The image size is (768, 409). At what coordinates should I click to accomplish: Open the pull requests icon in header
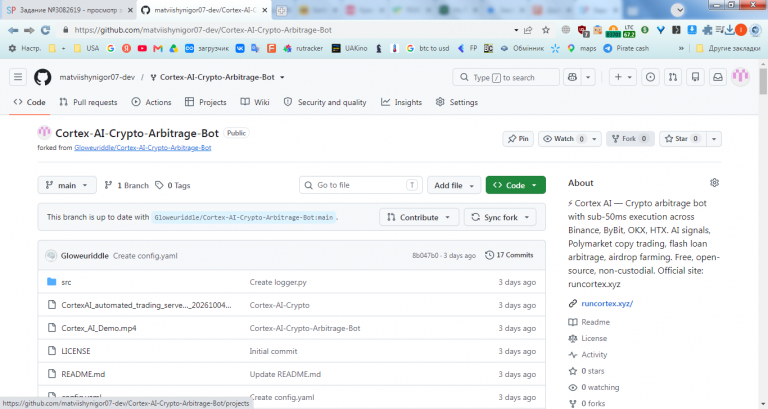(673, 77)
